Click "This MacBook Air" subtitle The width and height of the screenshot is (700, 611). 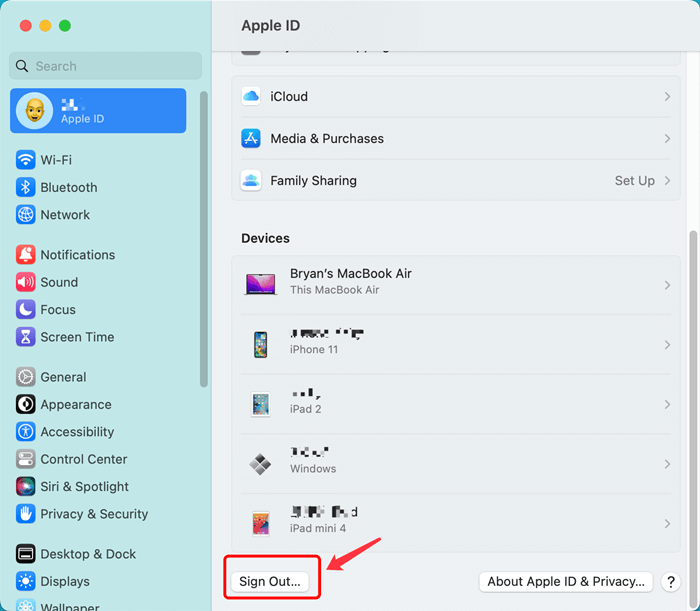point(334,290)
